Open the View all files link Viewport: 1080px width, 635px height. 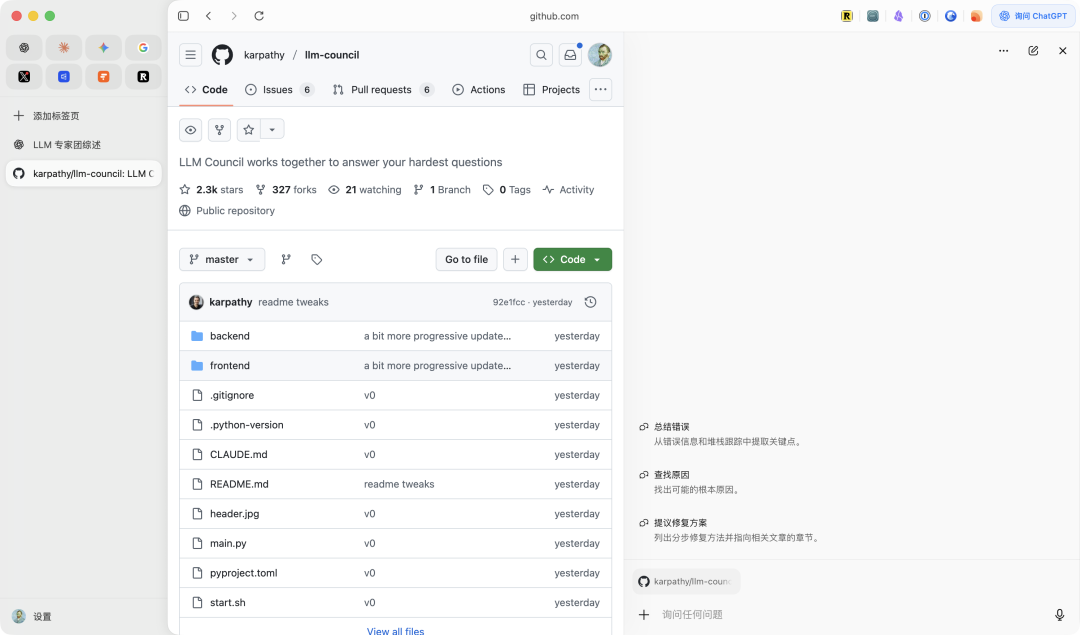(395, 631)
